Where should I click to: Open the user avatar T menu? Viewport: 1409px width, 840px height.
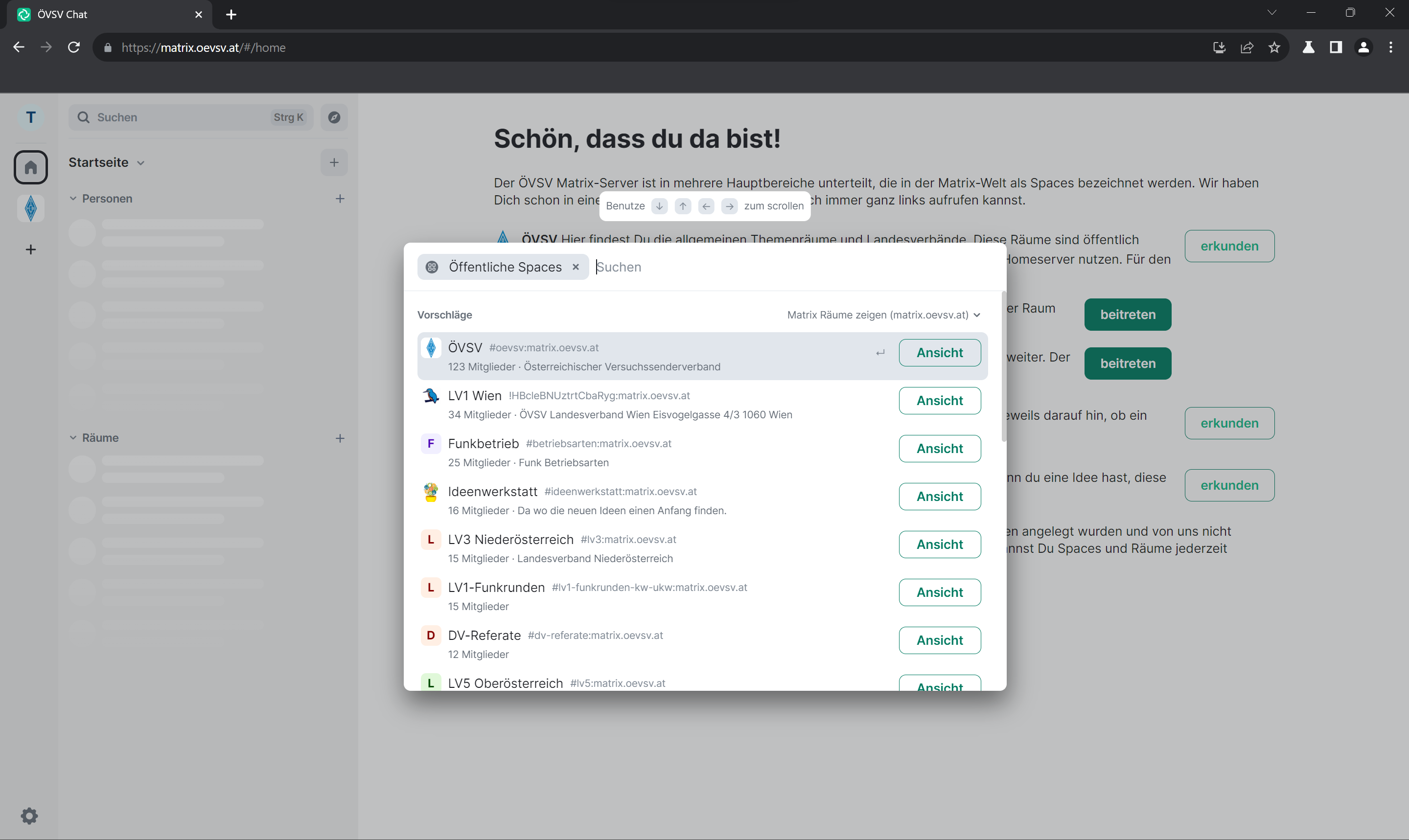pyautogui.click(x=30, y=117)
